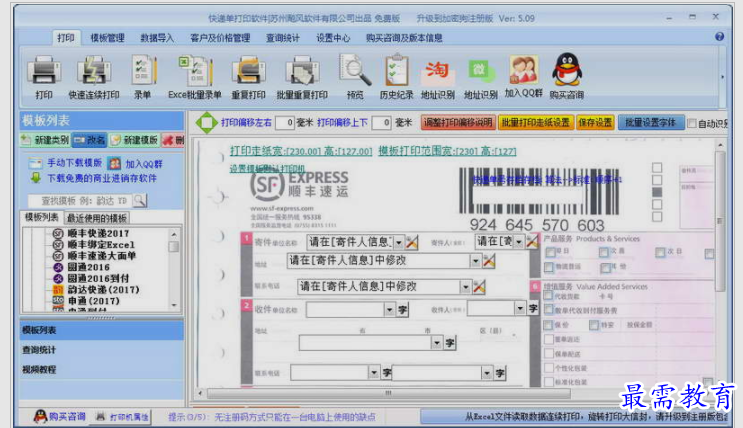Switch to the 模板管理 tab

point(108,38)
